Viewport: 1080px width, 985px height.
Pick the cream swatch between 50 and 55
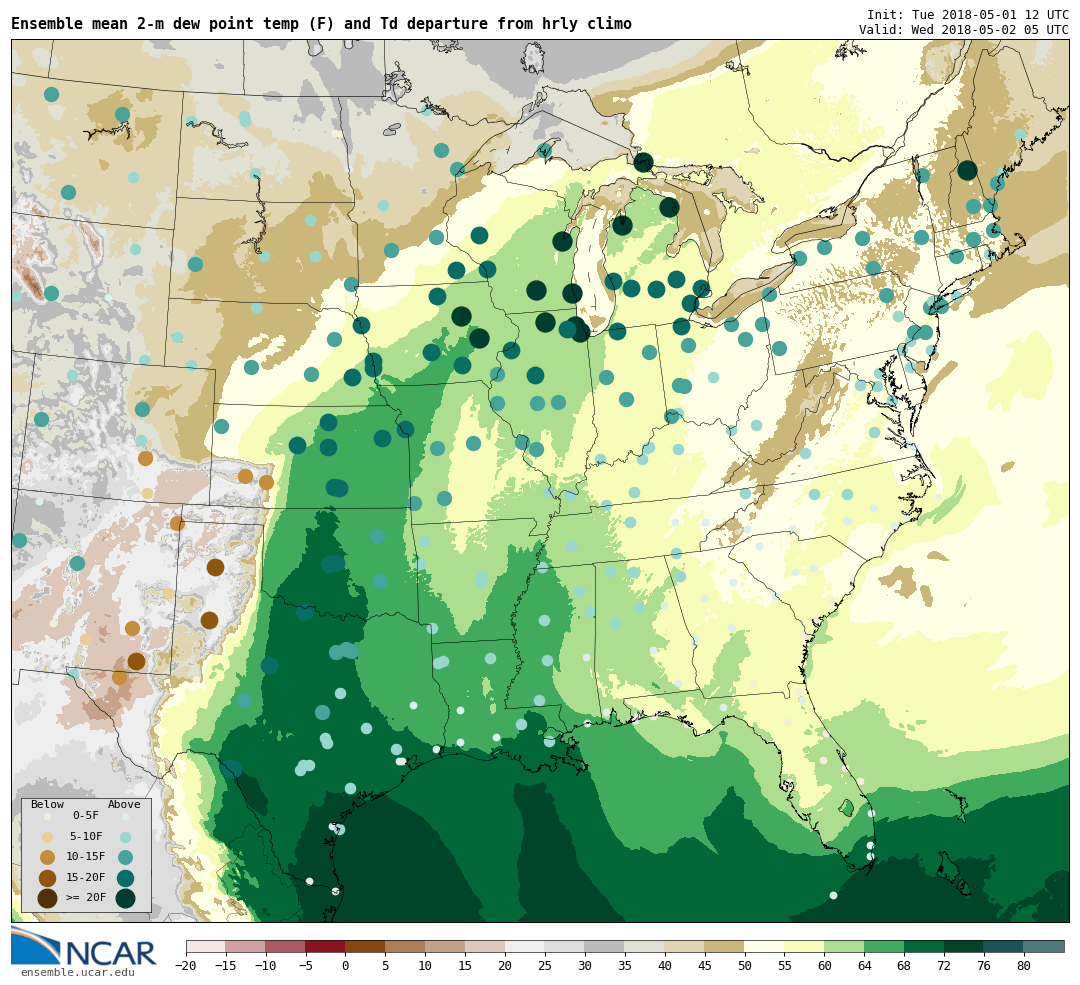[765, 946]
